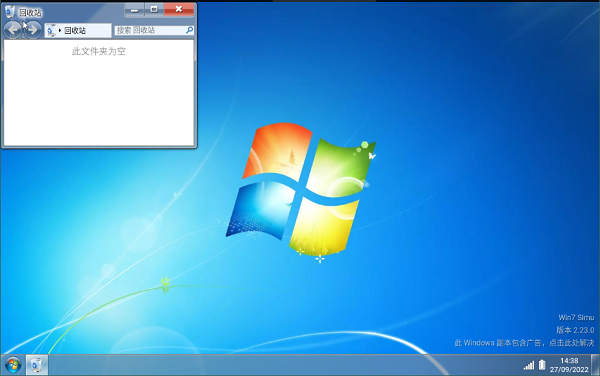Click the Forward arrow in Recycle Bin window

(x=33, y=30)
